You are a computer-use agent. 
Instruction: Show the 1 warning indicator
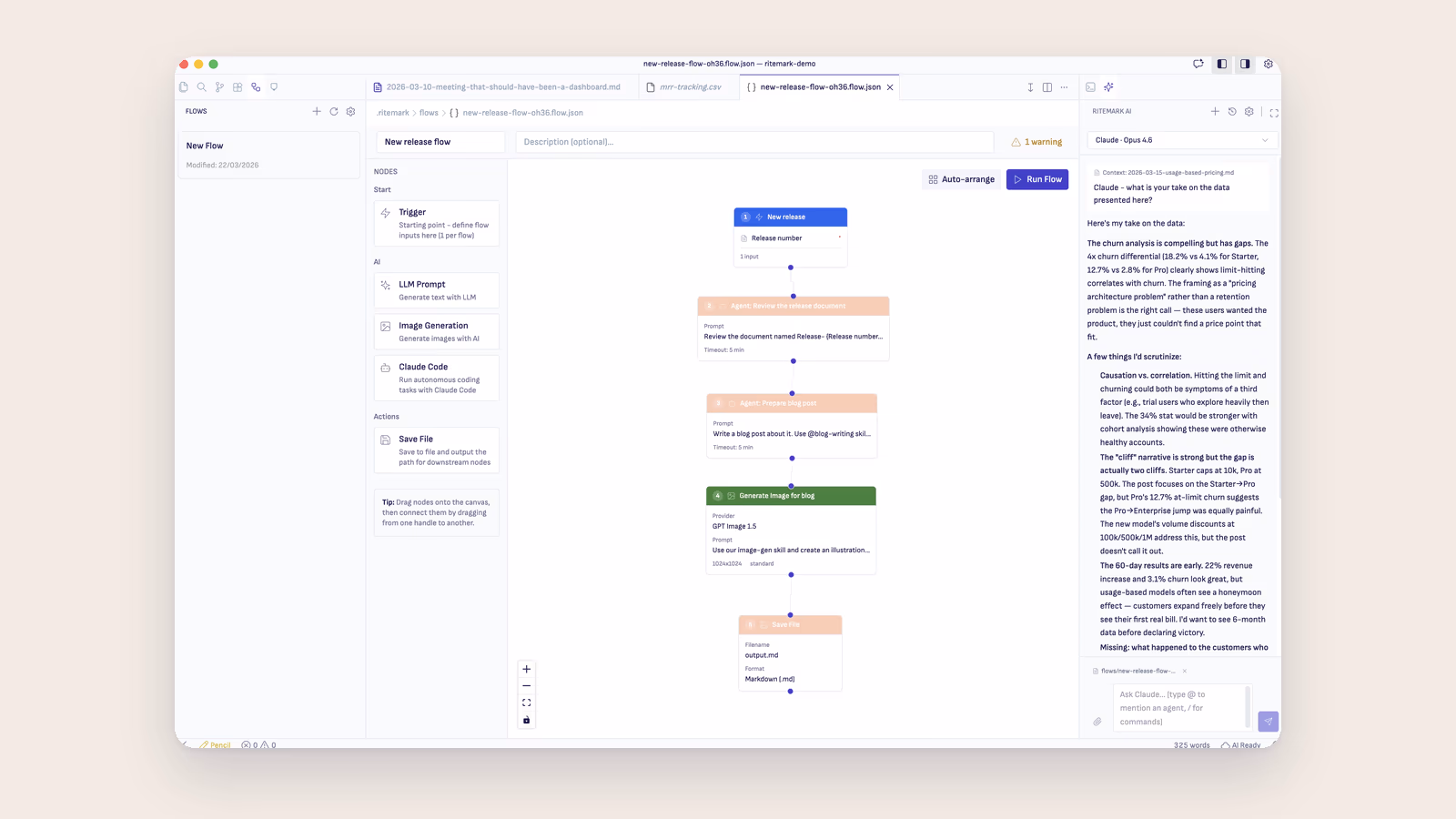tap(1036, 142)
